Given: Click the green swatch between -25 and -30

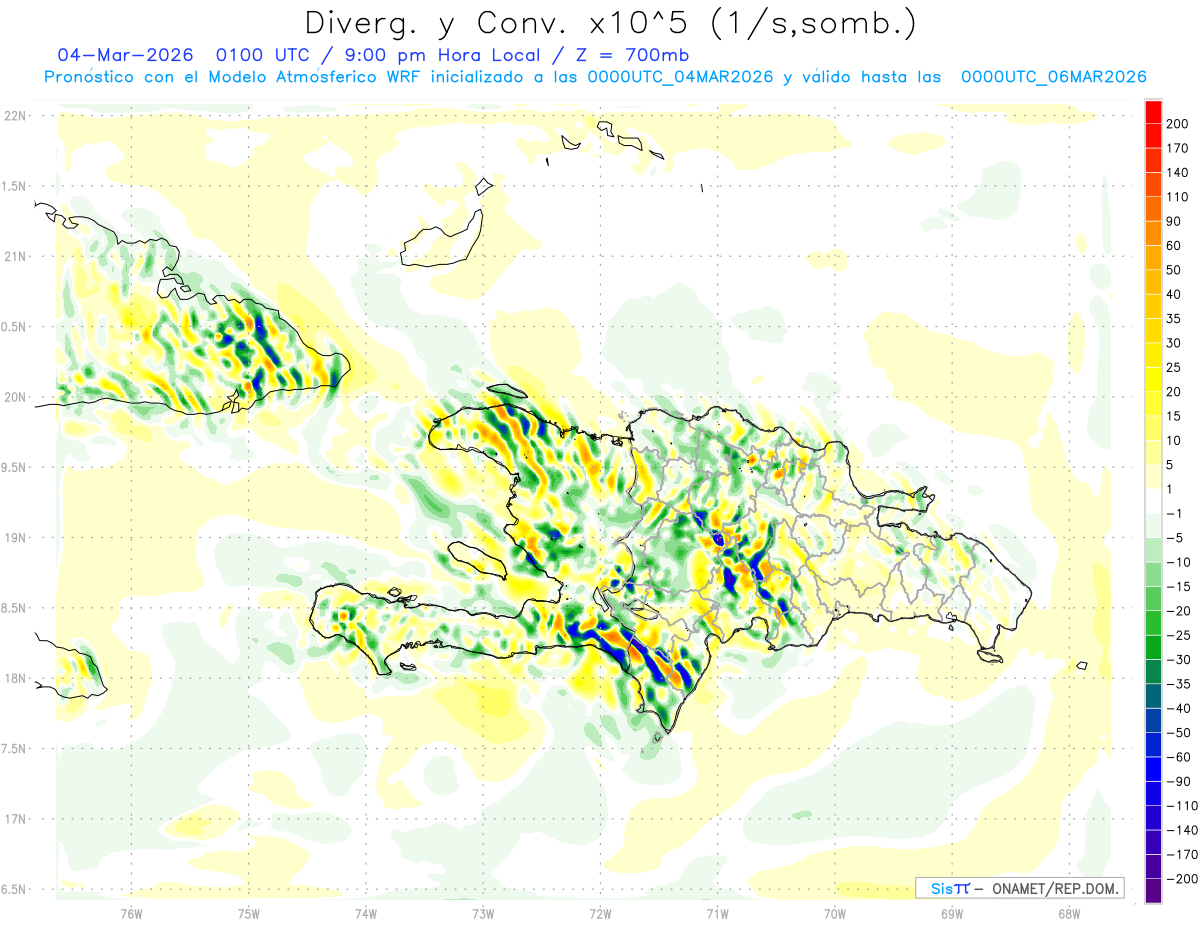Looking at the screenshot, I should [x=1154, y=647].
